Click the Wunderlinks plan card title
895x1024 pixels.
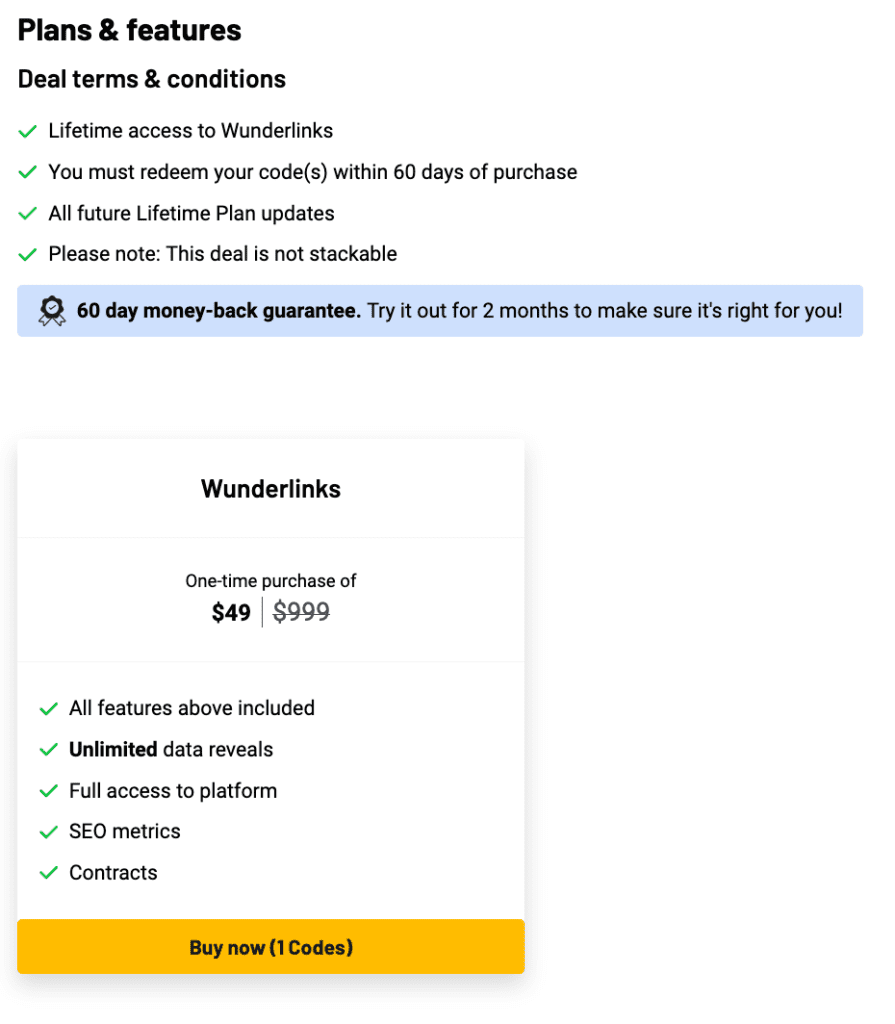click(271, 489)
